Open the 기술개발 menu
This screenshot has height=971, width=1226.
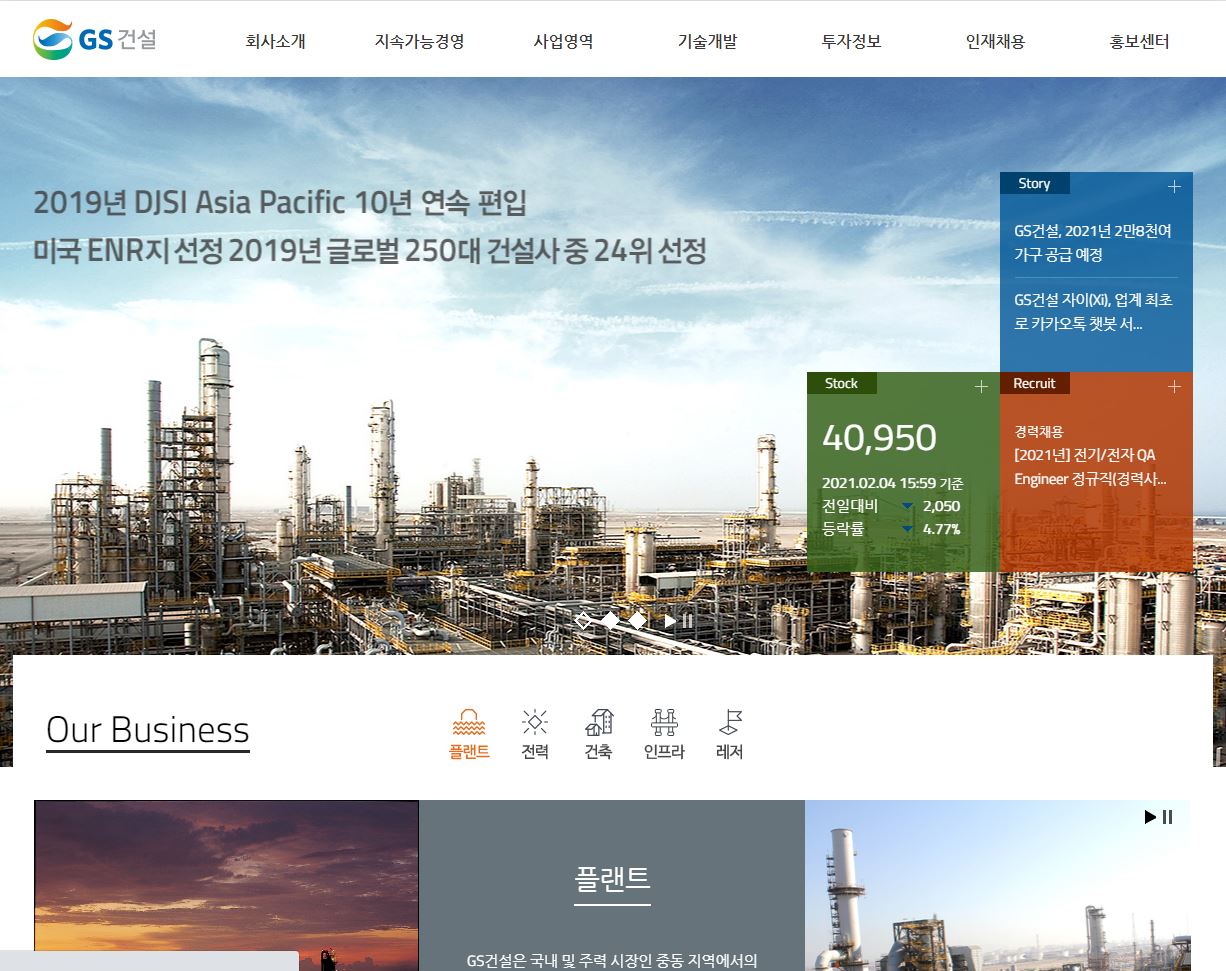click(x=707, y=42)
